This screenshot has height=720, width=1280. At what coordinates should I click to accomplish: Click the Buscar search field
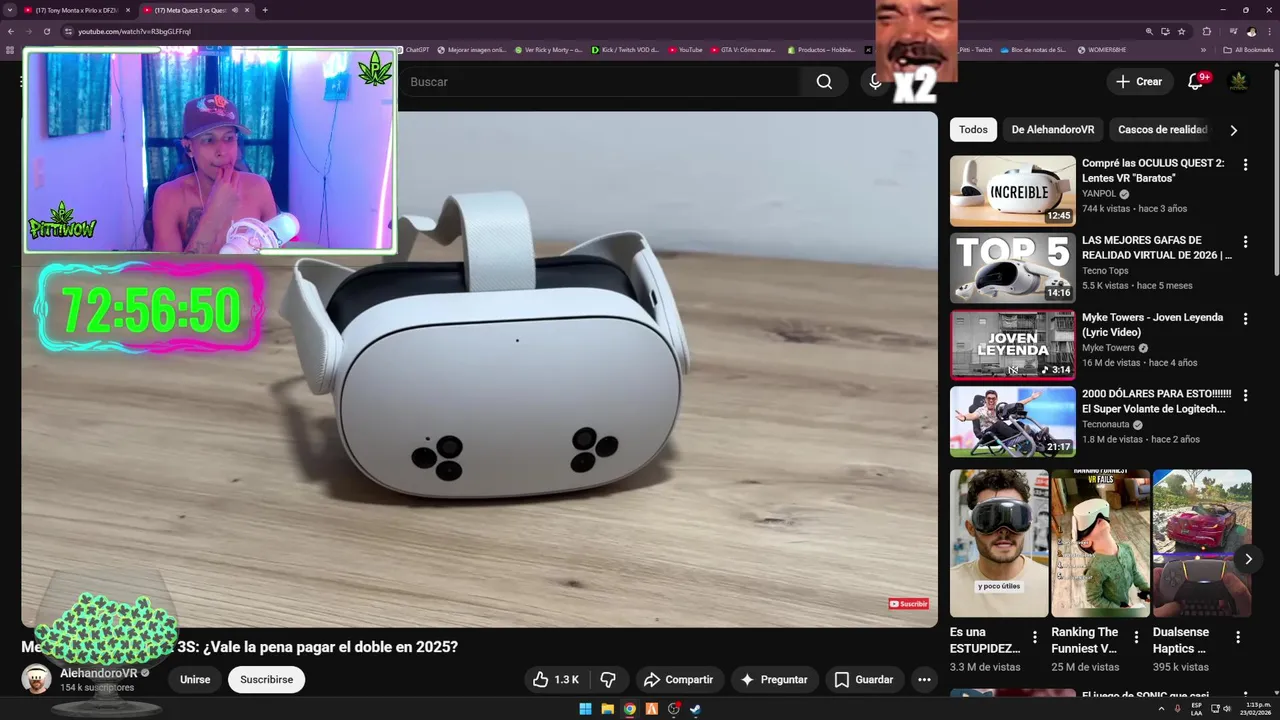[x=600, y=82]
